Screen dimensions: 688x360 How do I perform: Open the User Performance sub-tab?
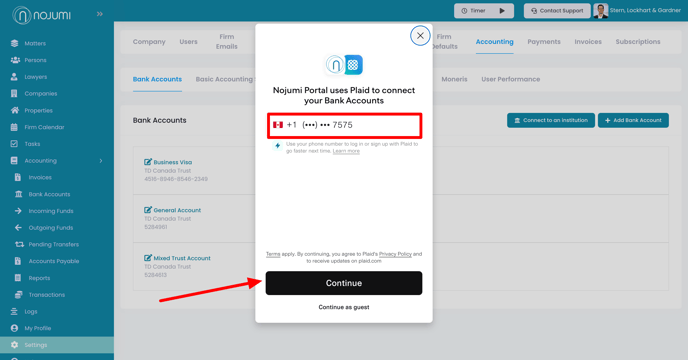(x=510, y=79)
